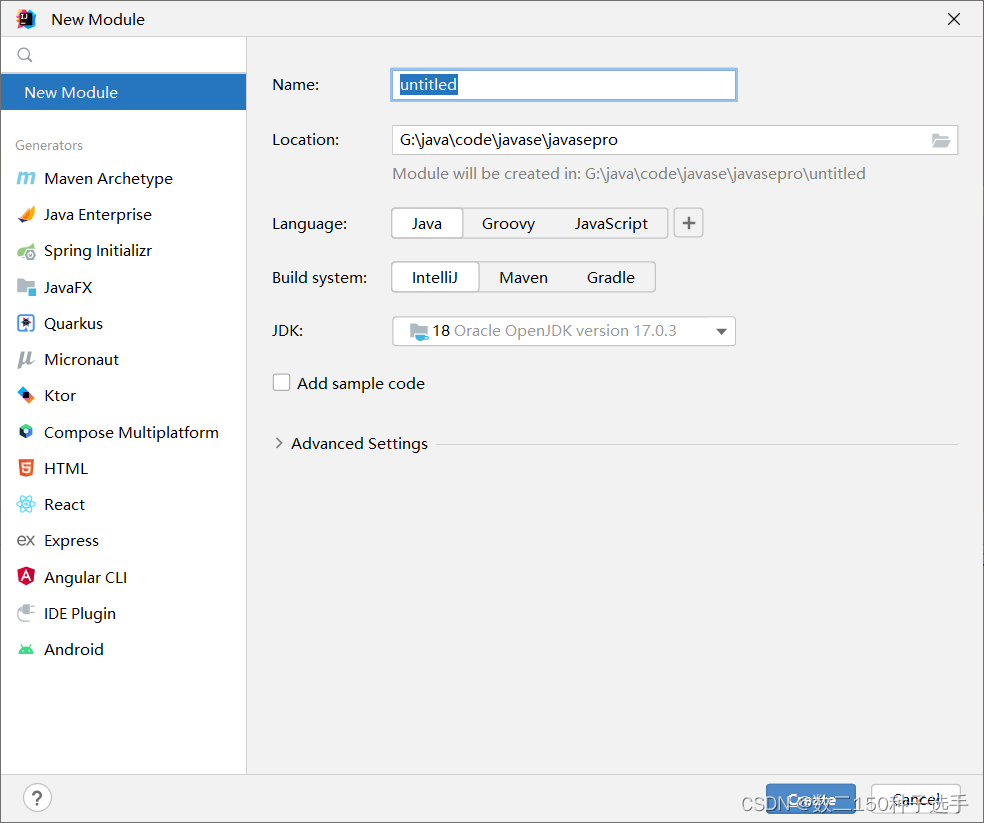The height and width of the screenshot is (823, 984).
Task: Click the IntelliJ logo in title bar
Action: 26,19
